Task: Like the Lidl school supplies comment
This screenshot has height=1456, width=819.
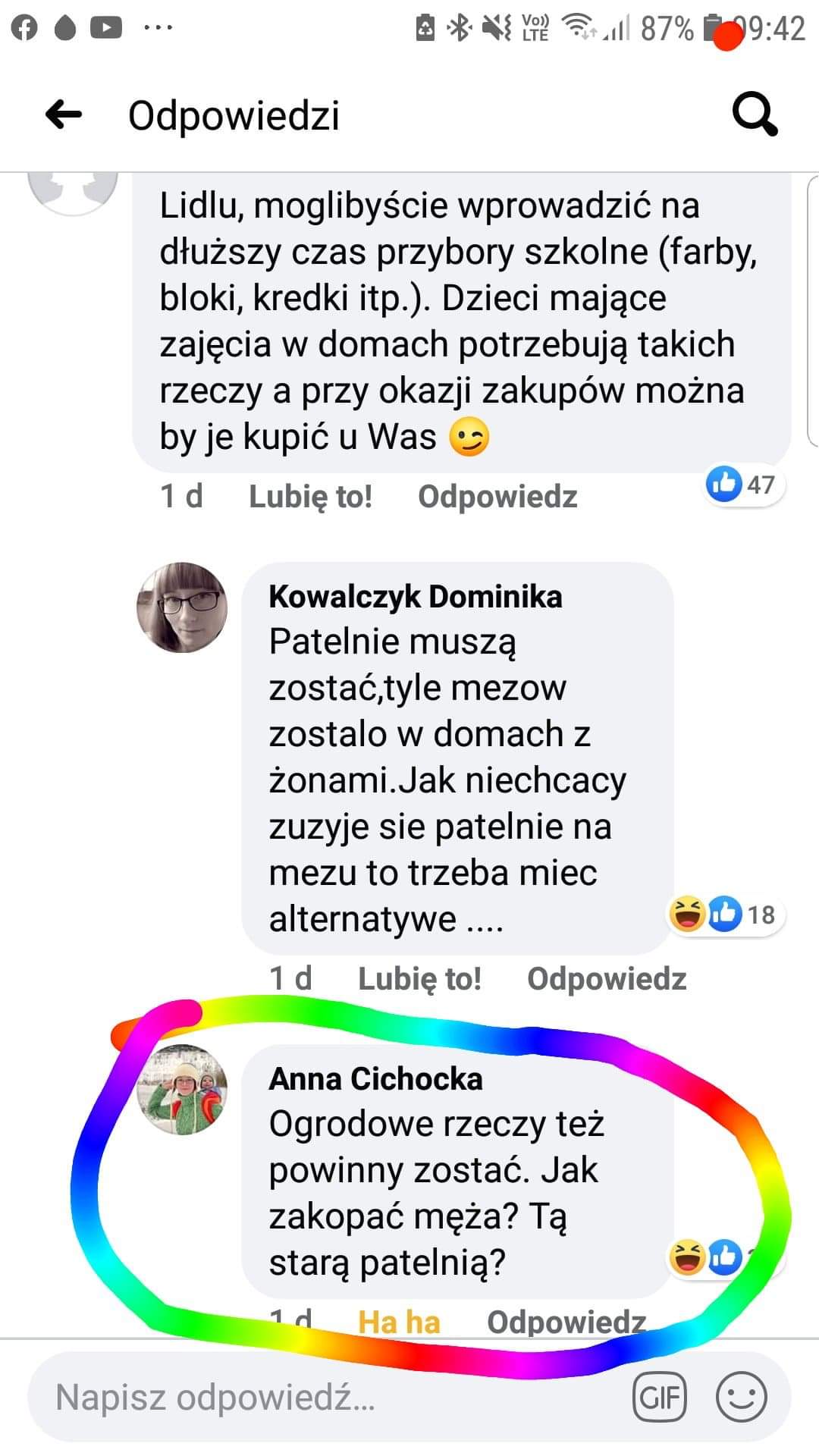Action: tap(310, 497)
